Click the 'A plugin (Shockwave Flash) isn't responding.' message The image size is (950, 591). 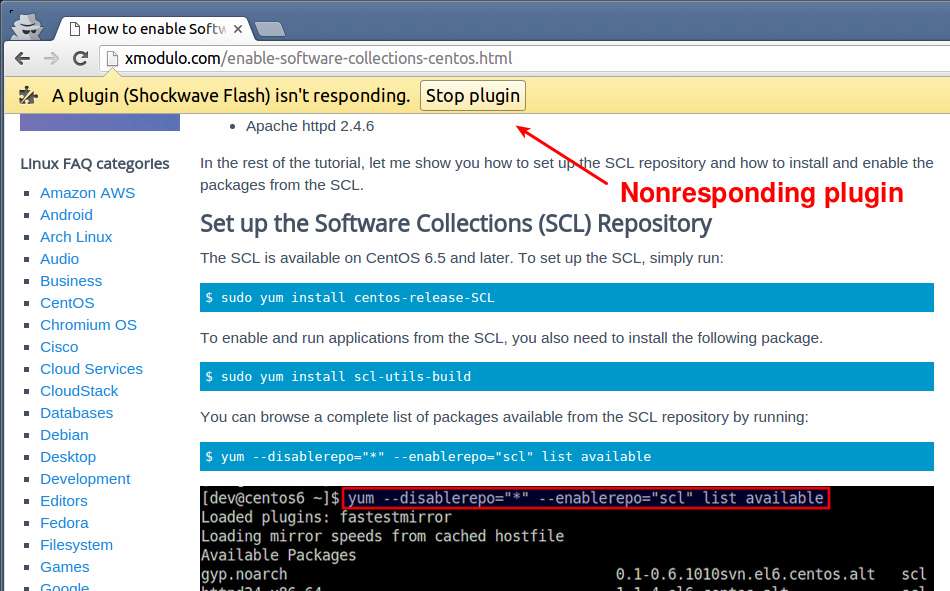pyautogui.click(x=231, y=96)
